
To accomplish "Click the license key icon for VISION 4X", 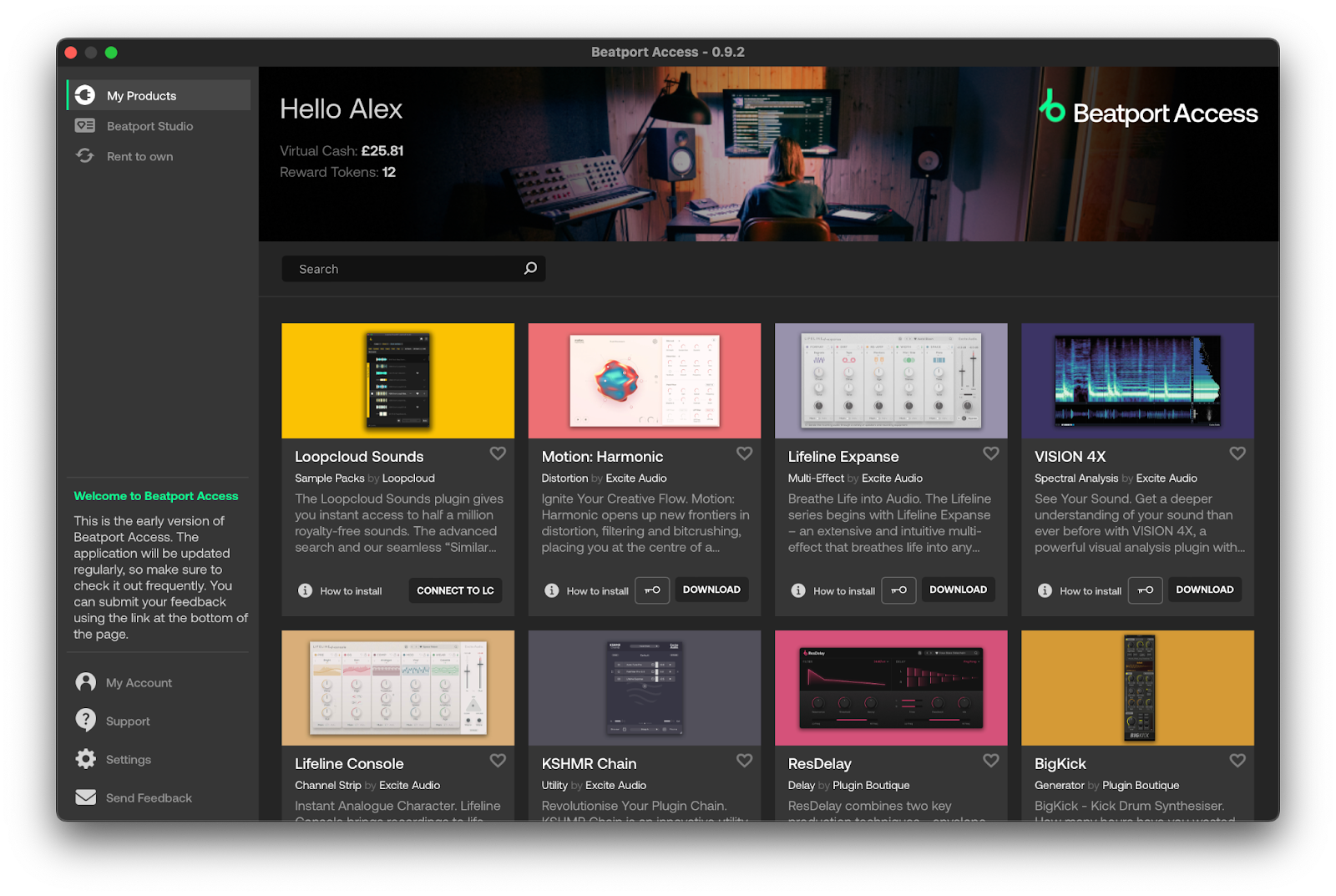I will [1145, 590].
